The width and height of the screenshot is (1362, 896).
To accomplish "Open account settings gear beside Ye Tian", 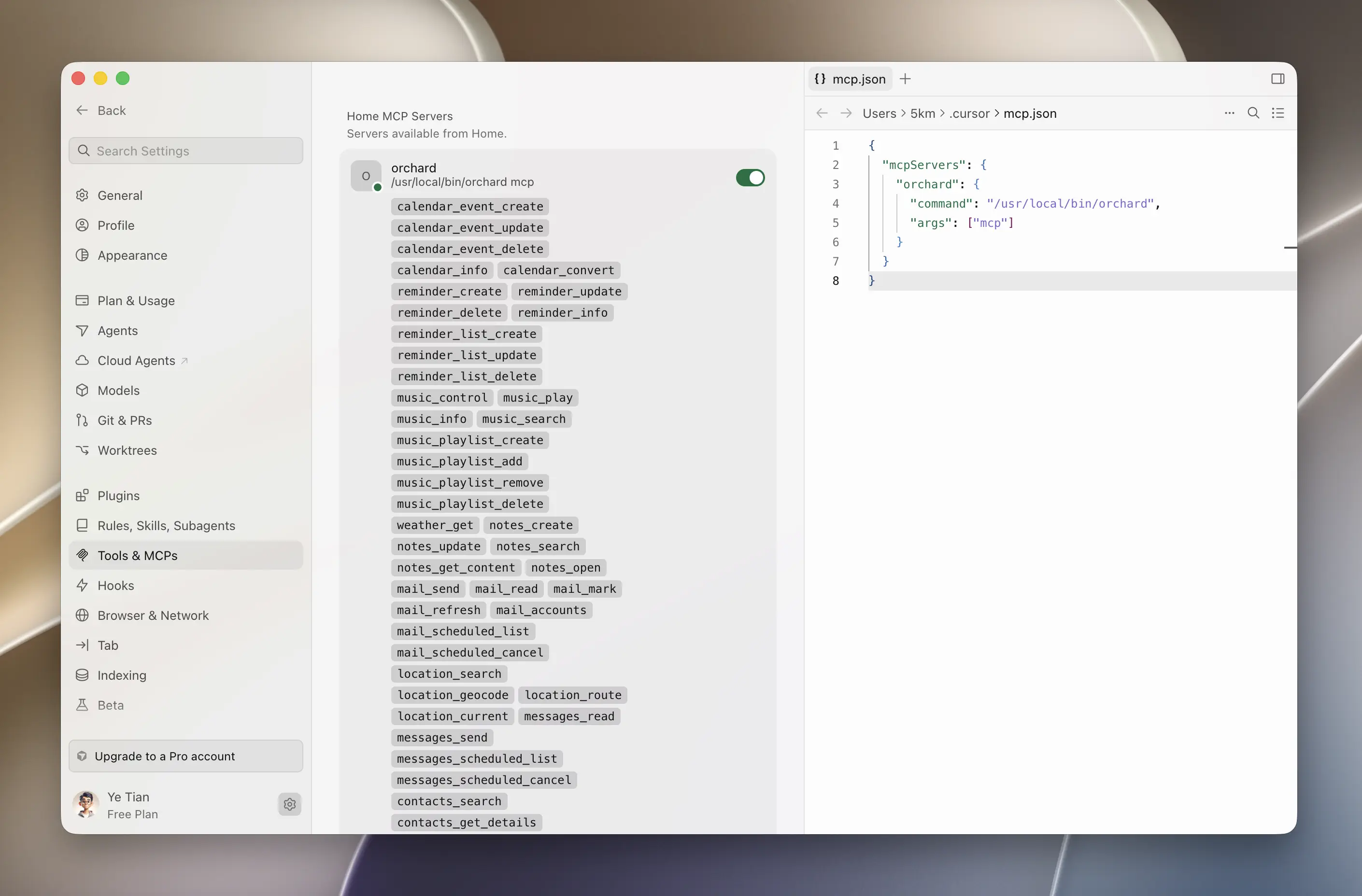I will coord(290,804).
